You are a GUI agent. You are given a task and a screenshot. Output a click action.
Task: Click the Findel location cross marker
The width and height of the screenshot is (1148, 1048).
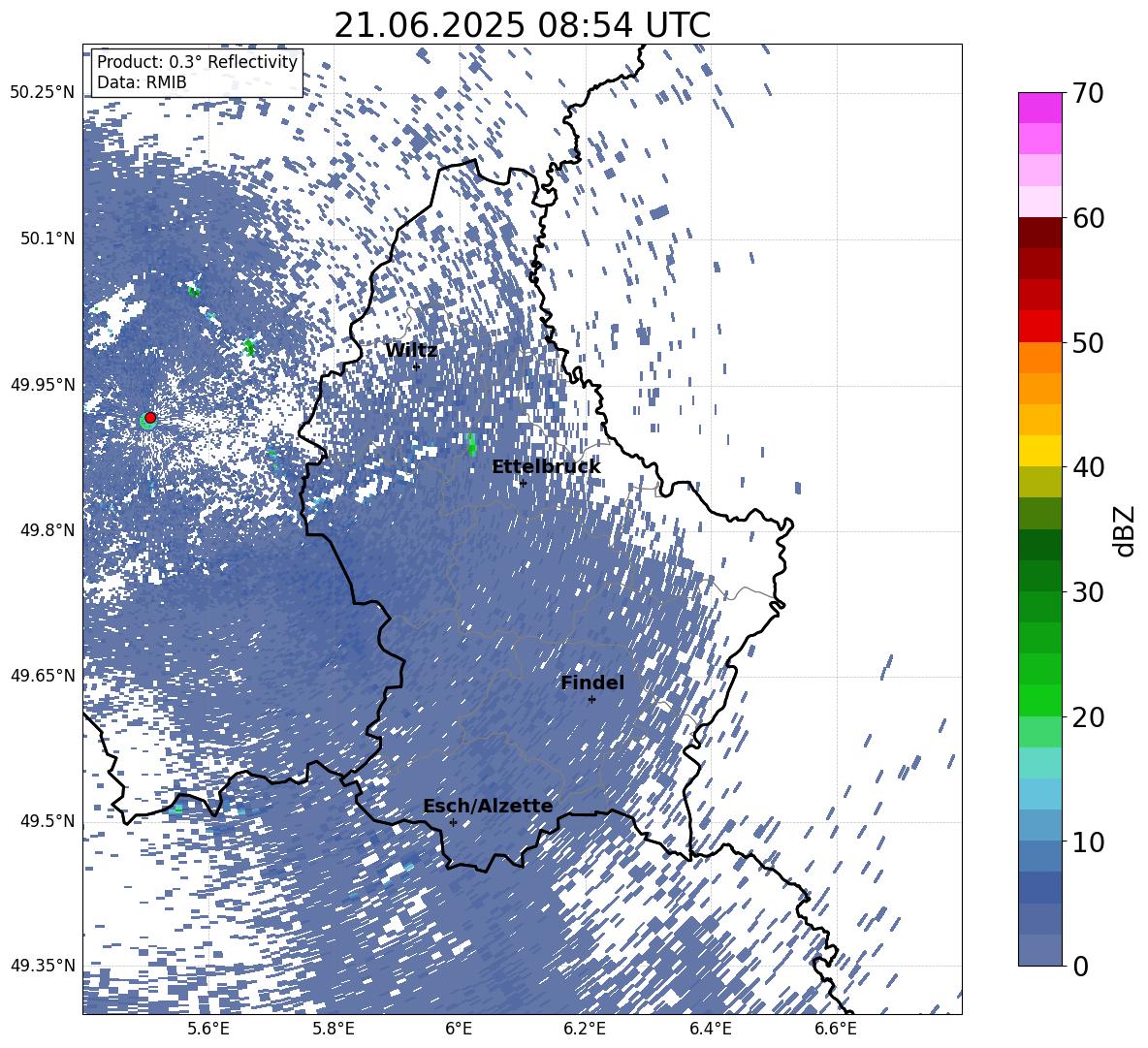click(591, 700)
